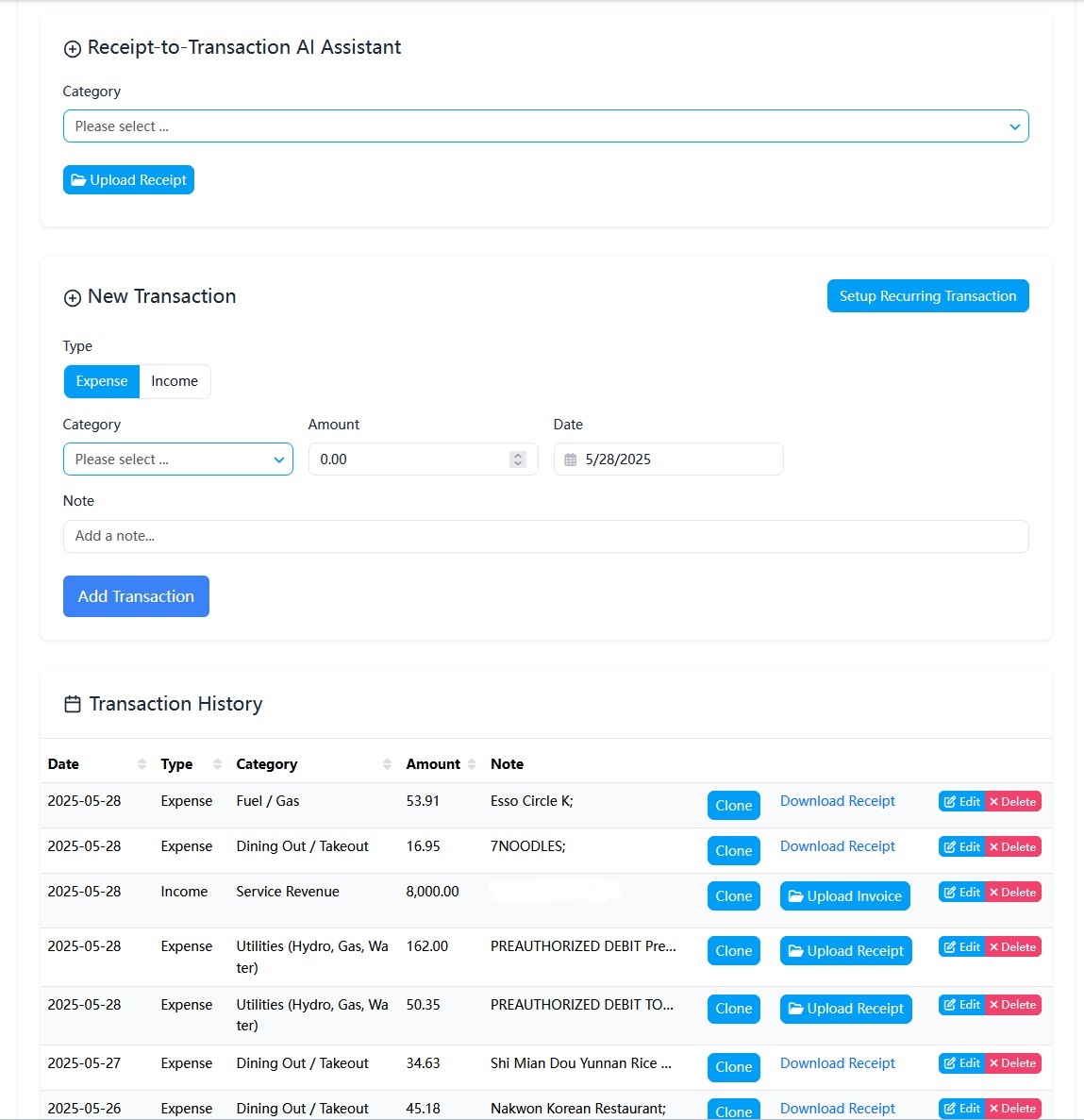Click the plus icon beside New Transaction
This screenshot has width=1084, height=1120.
point(73,297)
